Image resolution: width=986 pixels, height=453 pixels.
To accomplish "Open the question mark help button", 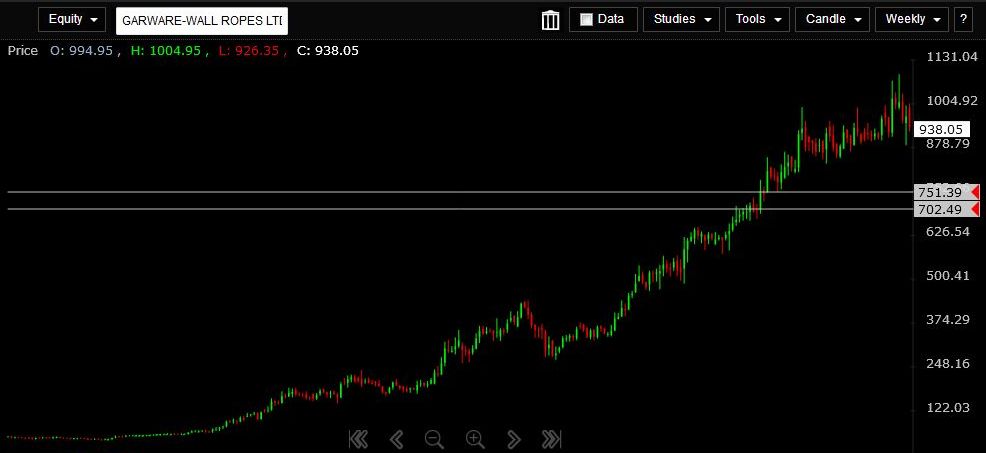I will 964,19.
